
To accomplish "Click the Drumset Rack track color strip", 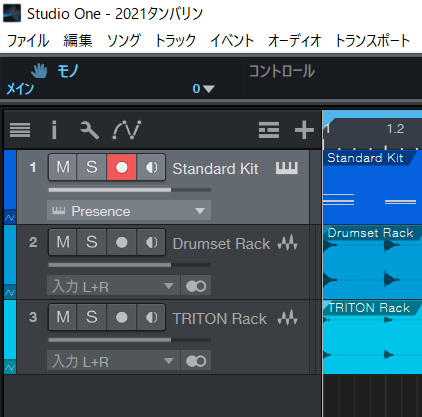I will coord(10,256).
